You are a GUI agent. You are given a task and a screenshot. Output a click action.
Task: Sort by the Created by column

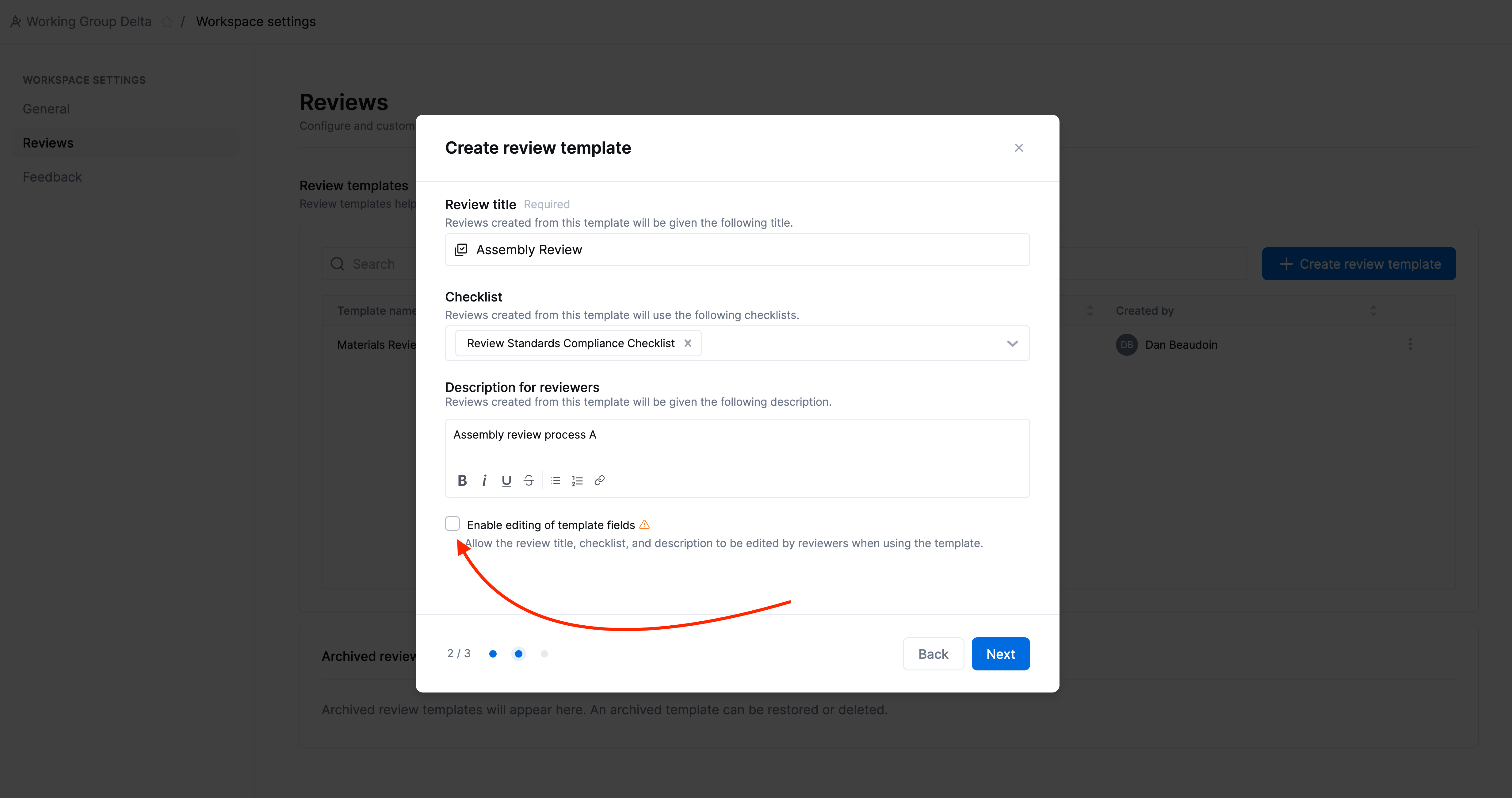(1373, 311)
